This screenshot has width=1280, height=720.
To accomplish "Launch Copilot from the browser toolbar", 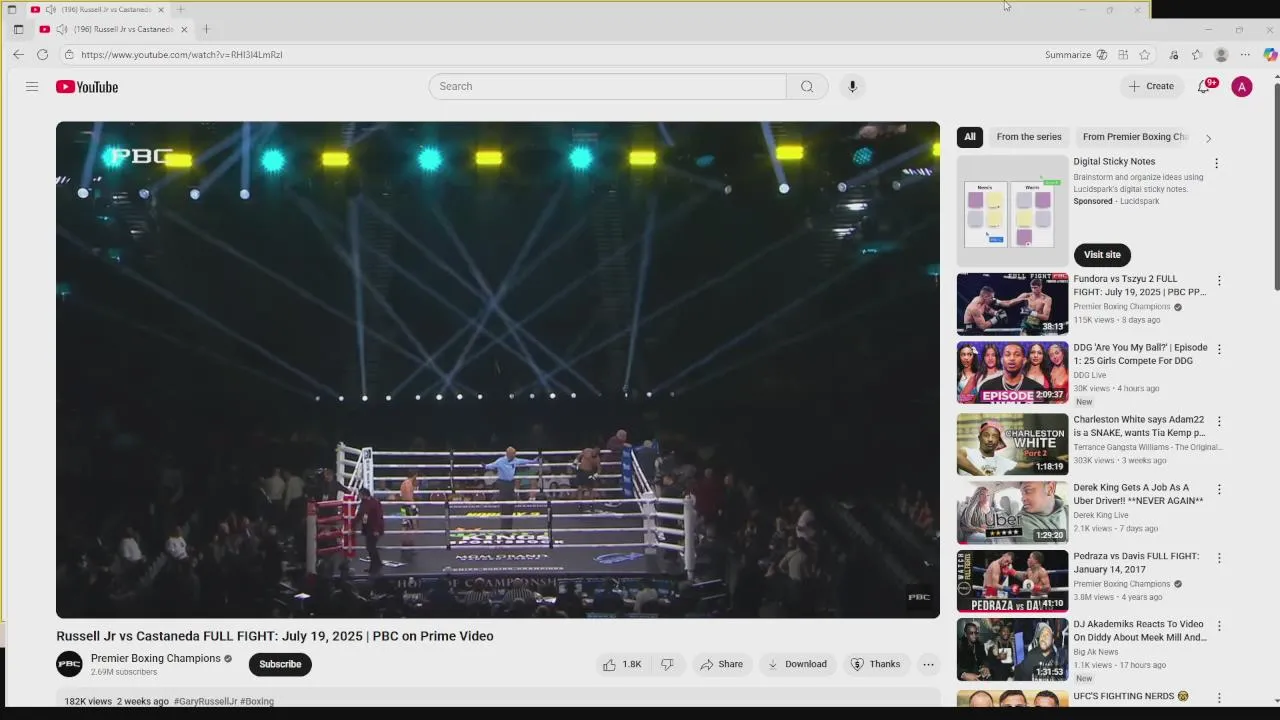I will tap(1270, 55).
